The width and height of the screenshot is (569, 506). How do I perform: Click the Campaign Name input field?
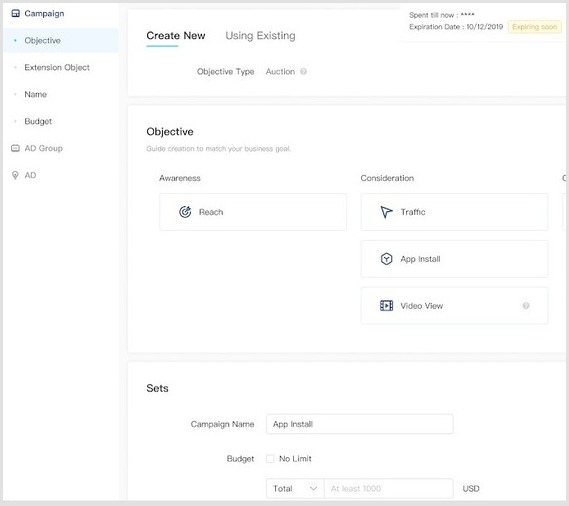click(x=360, y=424)
